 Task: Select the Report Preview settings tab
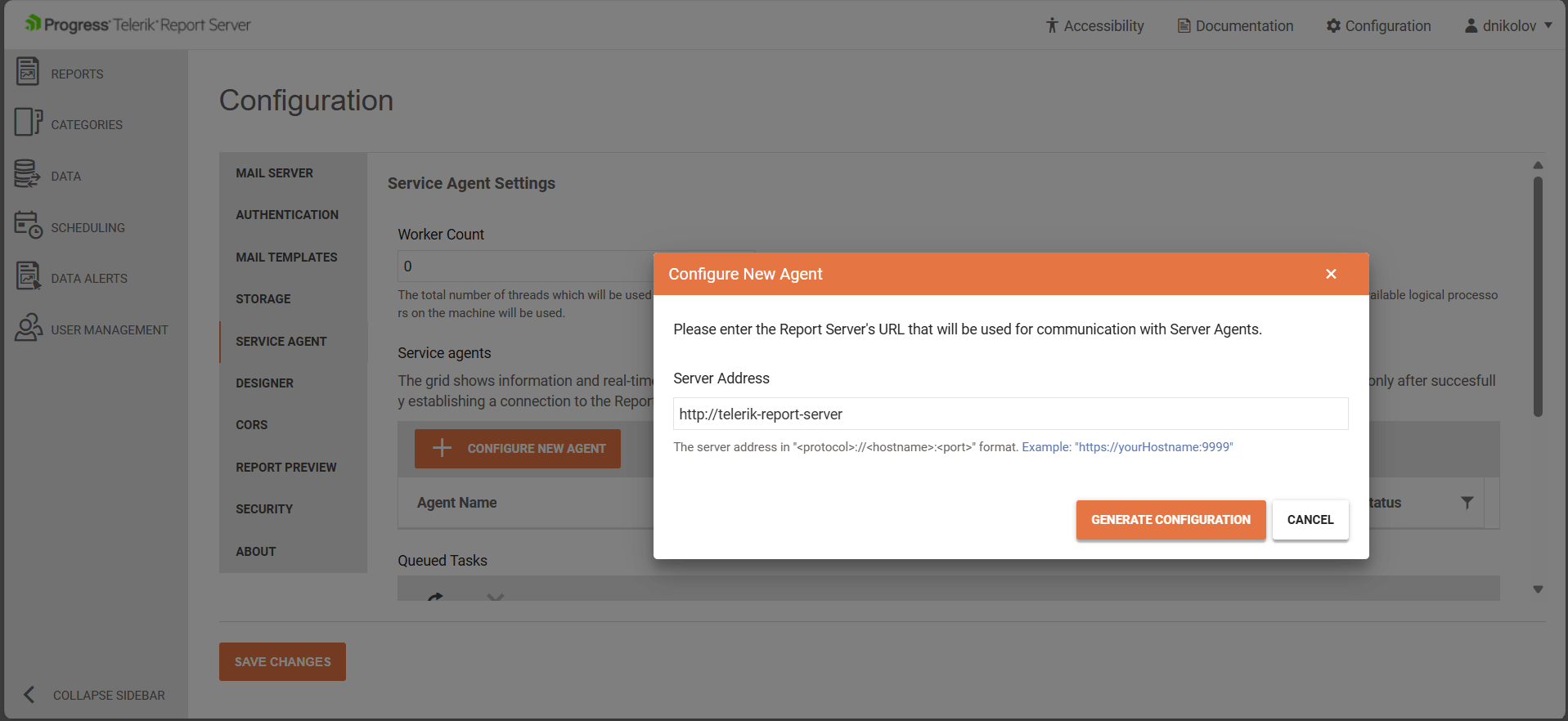tap(293, 468)
